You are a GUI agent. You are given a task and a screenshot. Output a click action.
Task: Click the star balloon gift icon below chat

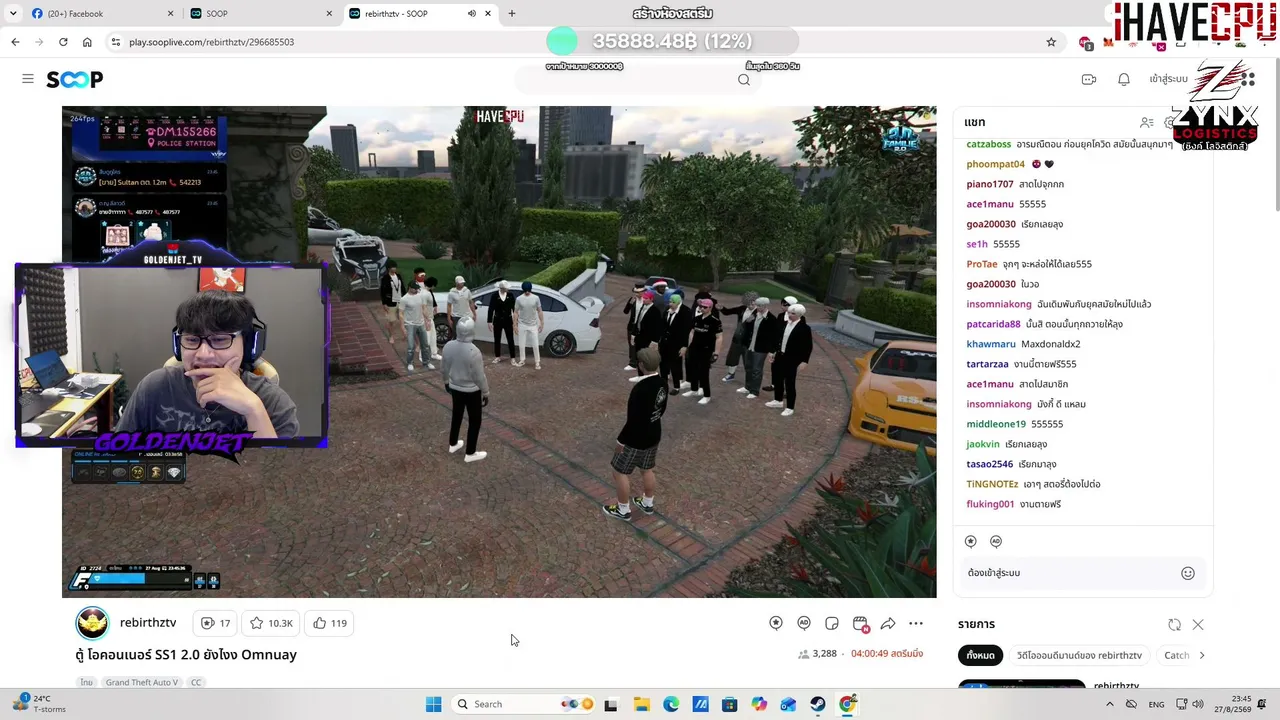pos(971,541)
